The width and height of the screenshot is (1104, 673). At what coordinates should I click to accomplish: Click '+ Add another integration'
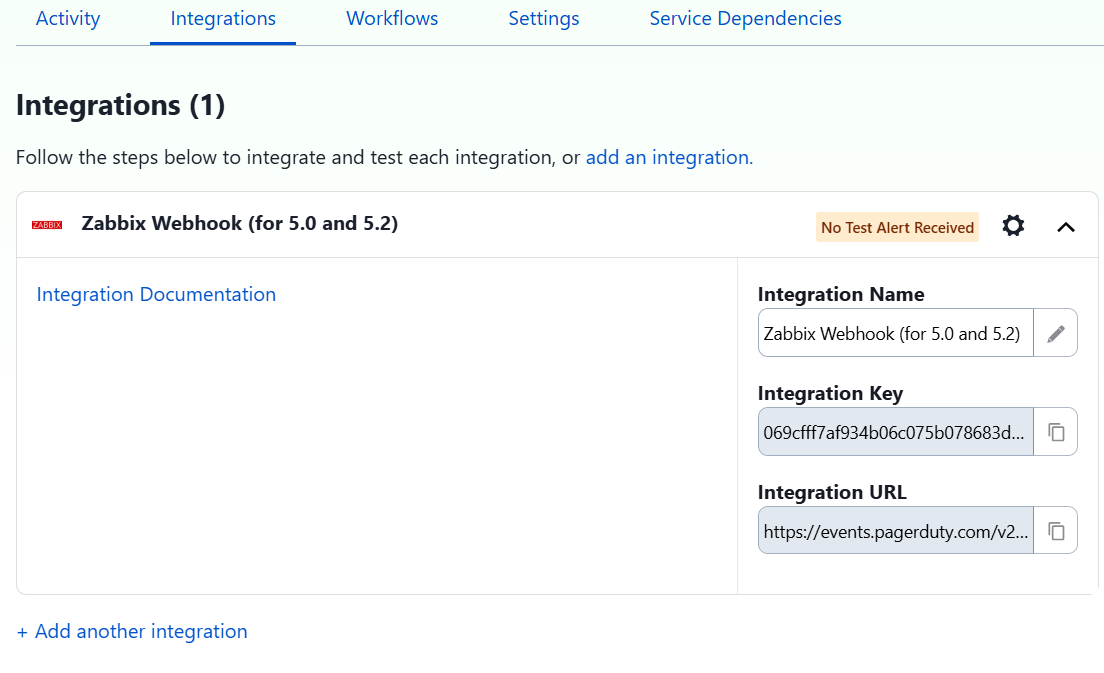132,631
